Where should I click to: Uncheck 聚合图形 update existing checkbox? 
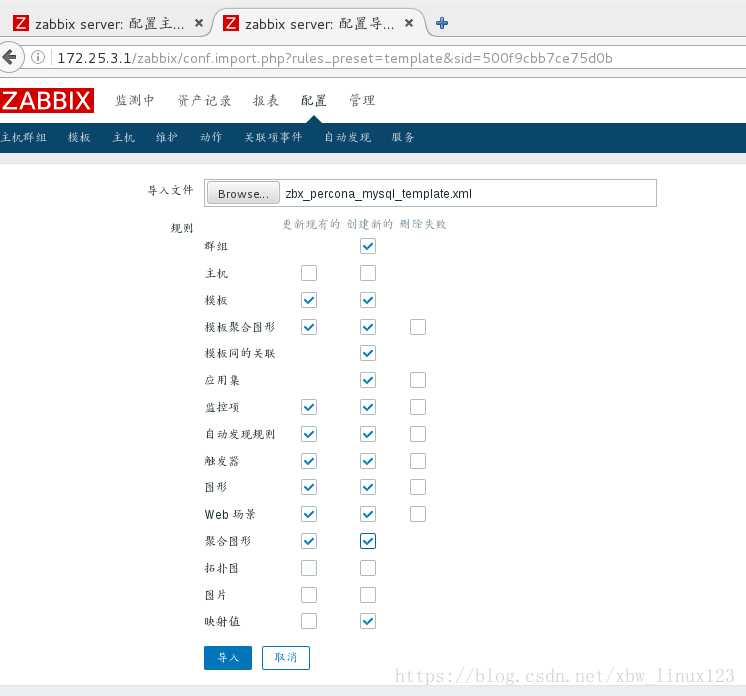click(x=309, y=541)
